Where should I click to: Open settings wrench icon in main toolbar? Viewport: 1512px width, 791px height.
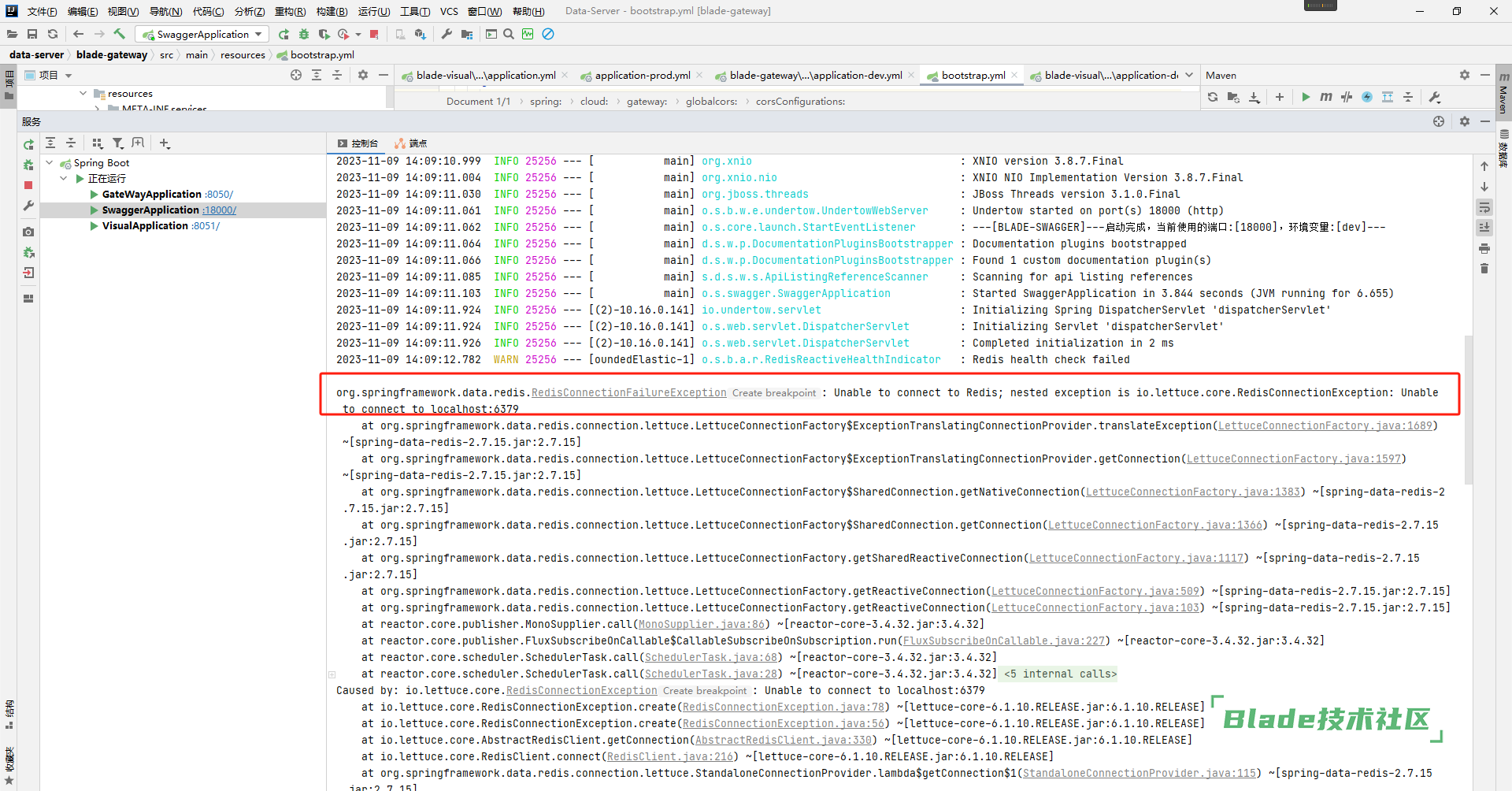coord(447,34)
